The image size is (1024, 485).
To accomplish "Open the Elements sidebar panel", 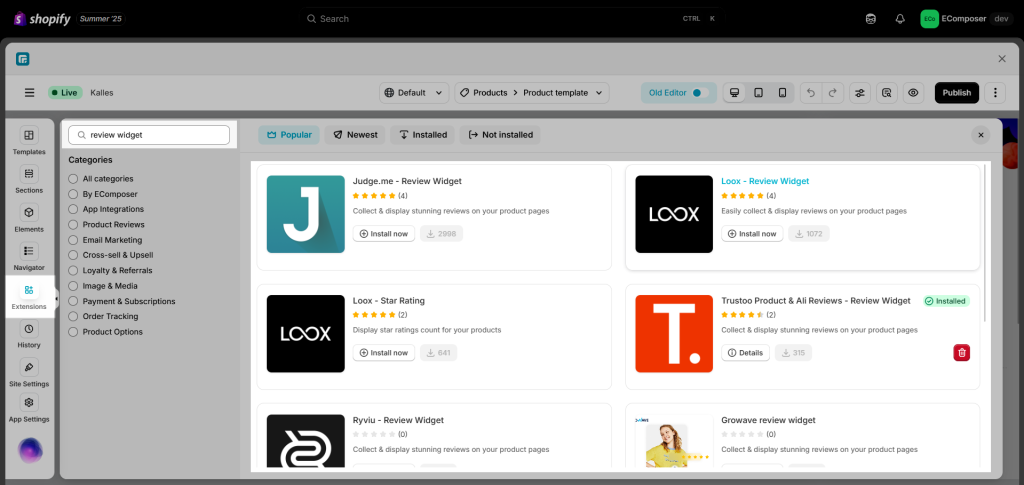I will tap(29, 218).
